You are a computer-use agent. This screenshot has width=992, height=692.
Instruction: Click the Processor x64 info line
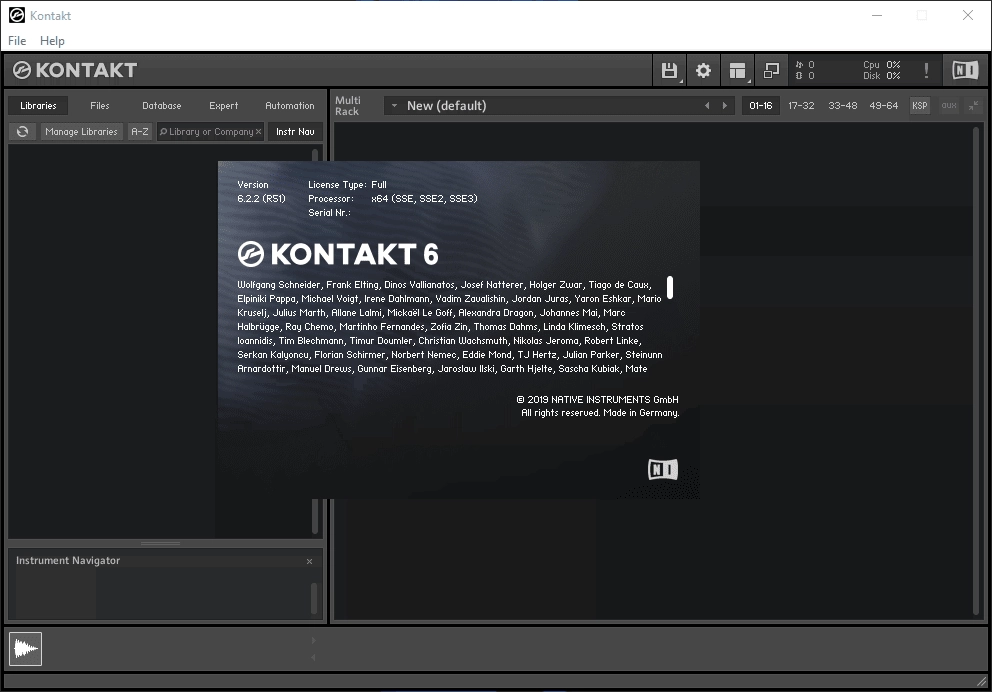point(393,199)
